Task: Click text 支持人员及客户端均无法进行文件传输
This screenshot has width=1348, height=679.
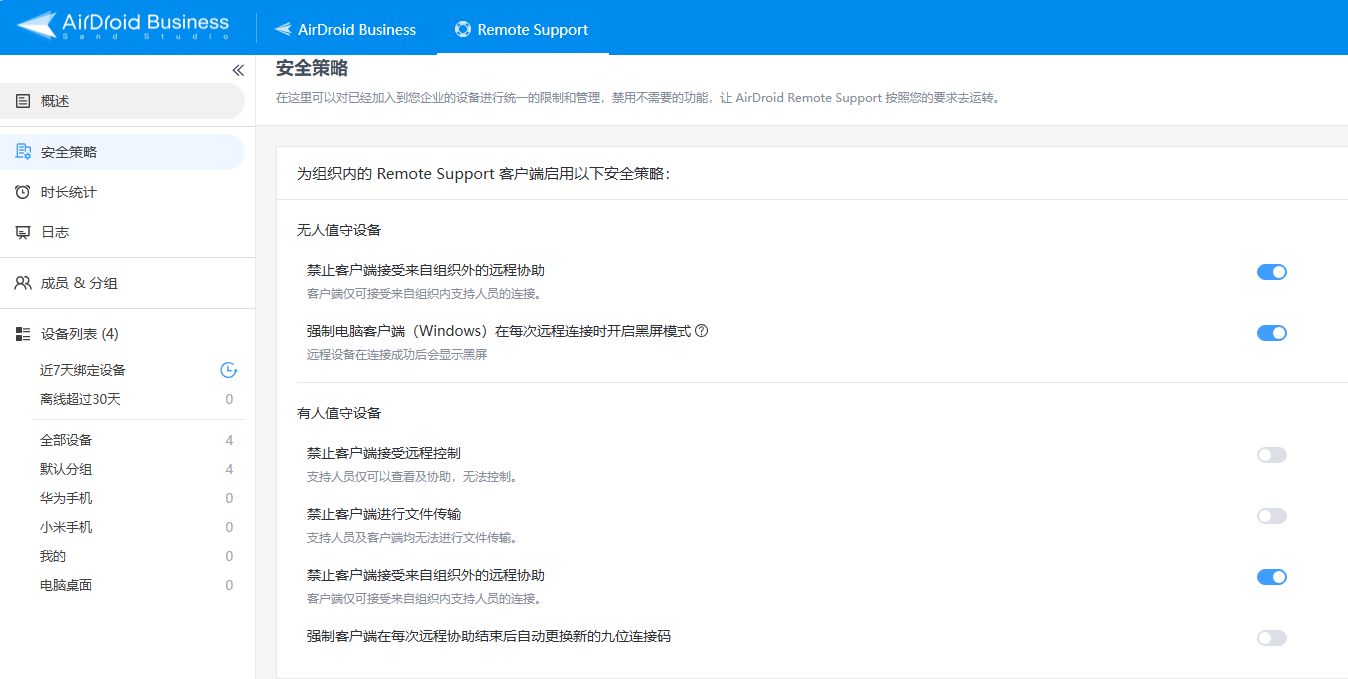Action: pyautogui.click(x=412, y=538)
